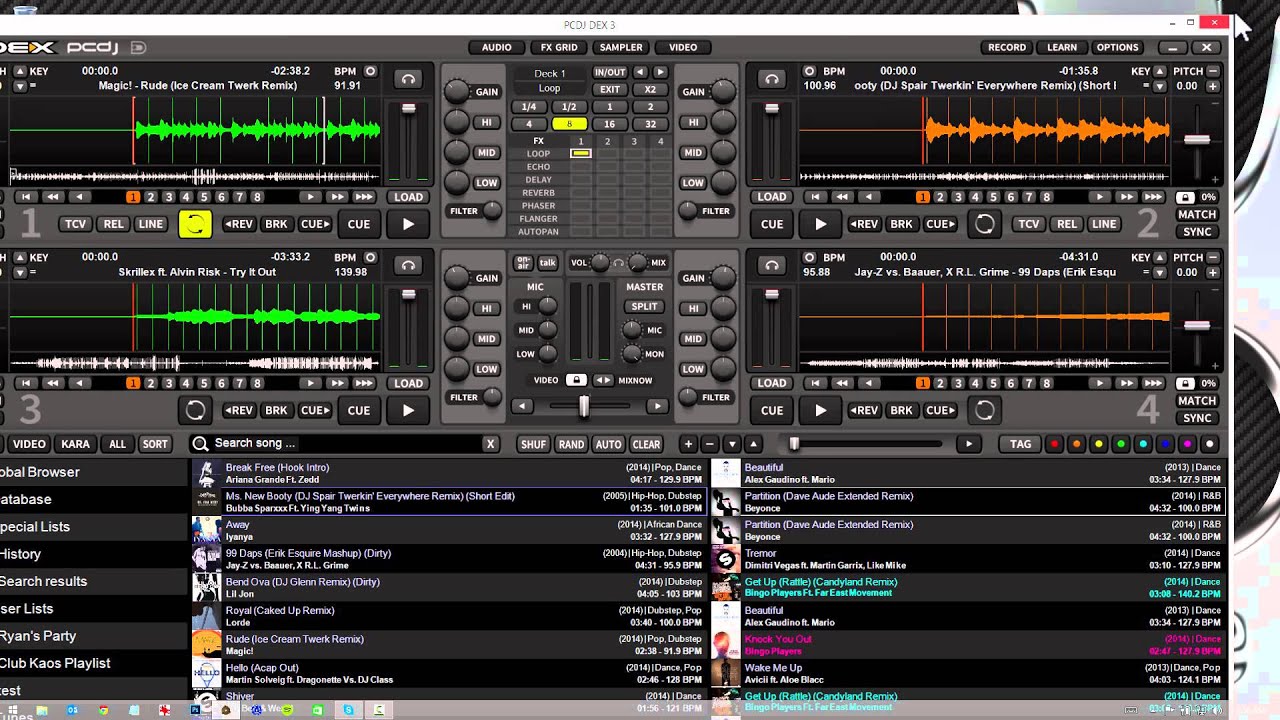Click the LEARN button
Screen dimensions: 1280x720
pos(1062,47)
